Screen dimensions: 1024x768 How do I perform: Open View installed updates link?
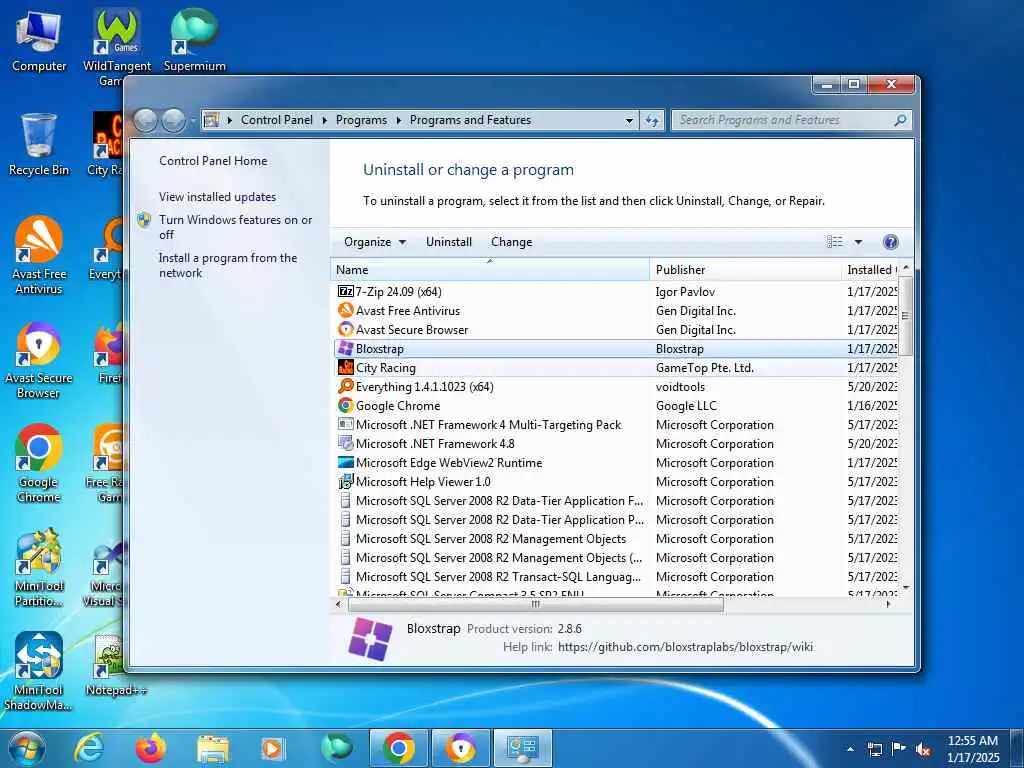click(x=217, y=197)
